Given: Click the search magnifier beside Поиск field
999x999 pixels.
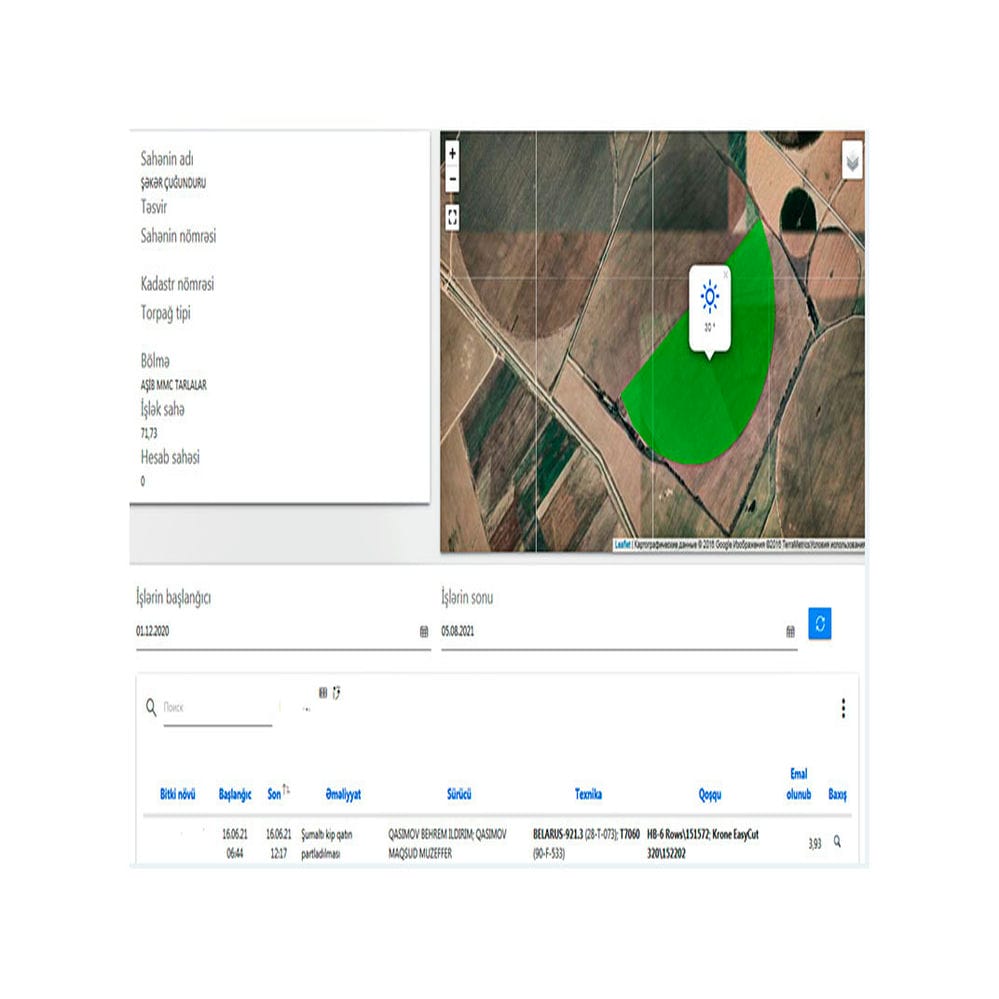Looking at the screenshot, I should 150,707.
